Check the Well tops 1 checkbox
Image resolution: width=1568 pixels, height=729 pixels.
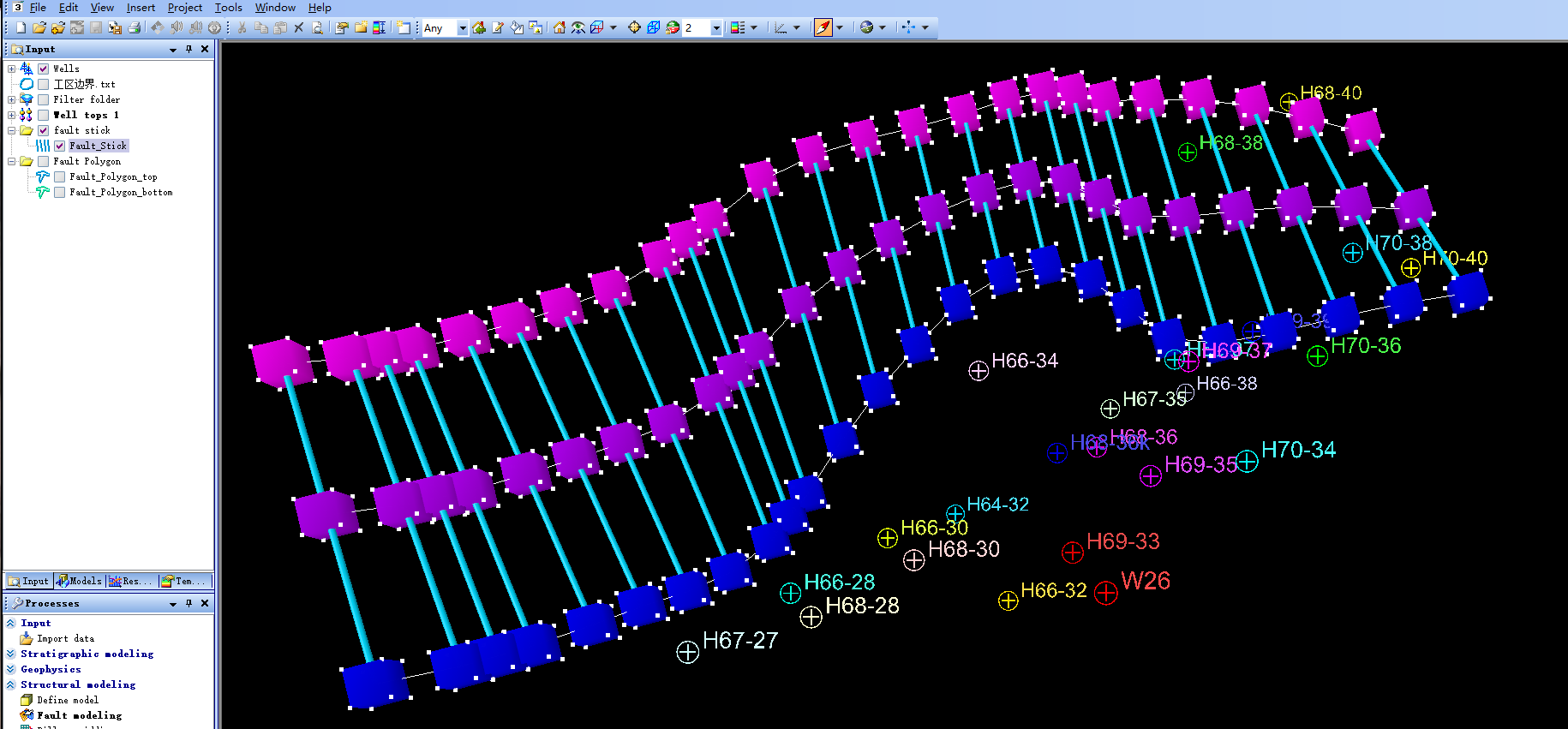[43, 115]
